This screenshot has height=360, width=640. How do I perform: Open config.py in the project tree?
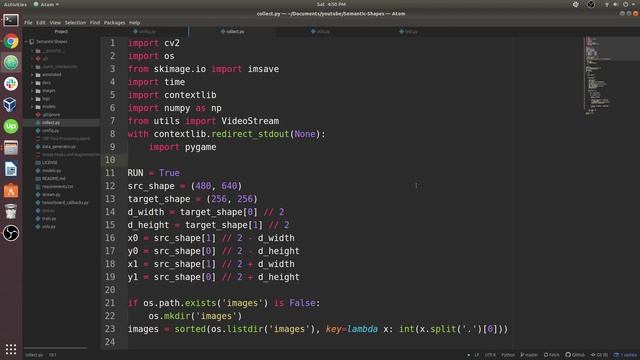point(50,131)
